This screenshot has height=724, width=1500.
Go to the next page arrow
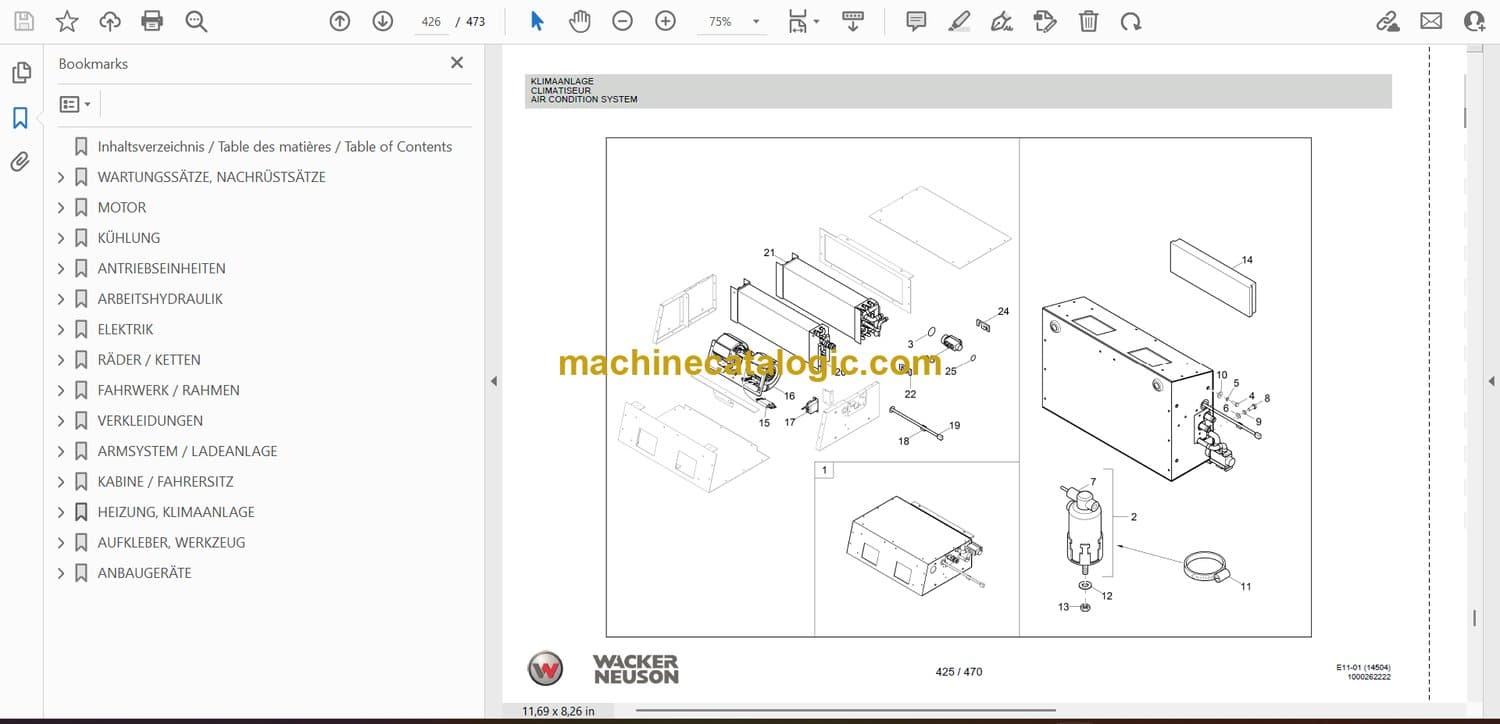(383, 21)
